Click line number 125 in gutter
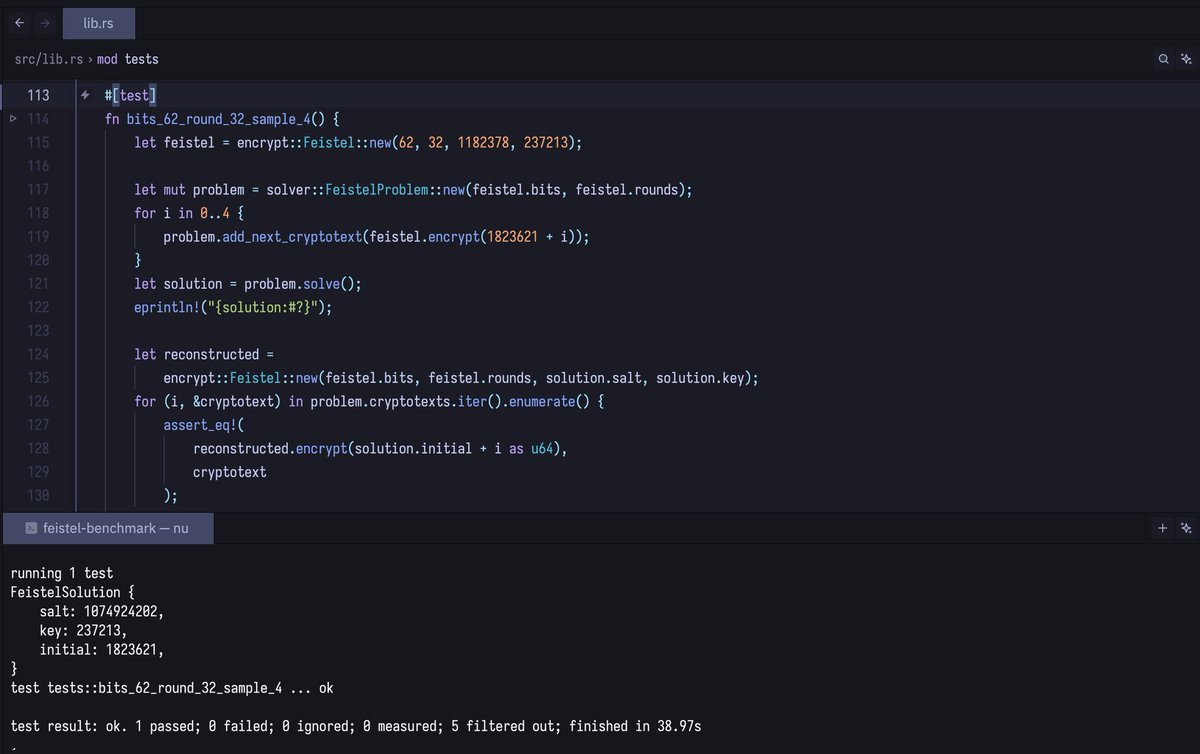This screenshot has height=754, width=1200. pos(39,377)
